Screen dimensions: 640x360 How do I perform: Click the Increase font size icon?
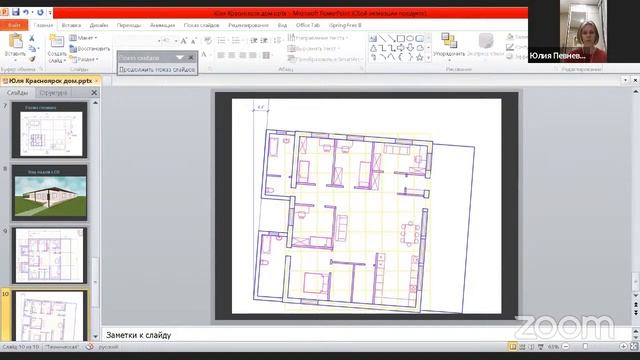coord(184,41)
